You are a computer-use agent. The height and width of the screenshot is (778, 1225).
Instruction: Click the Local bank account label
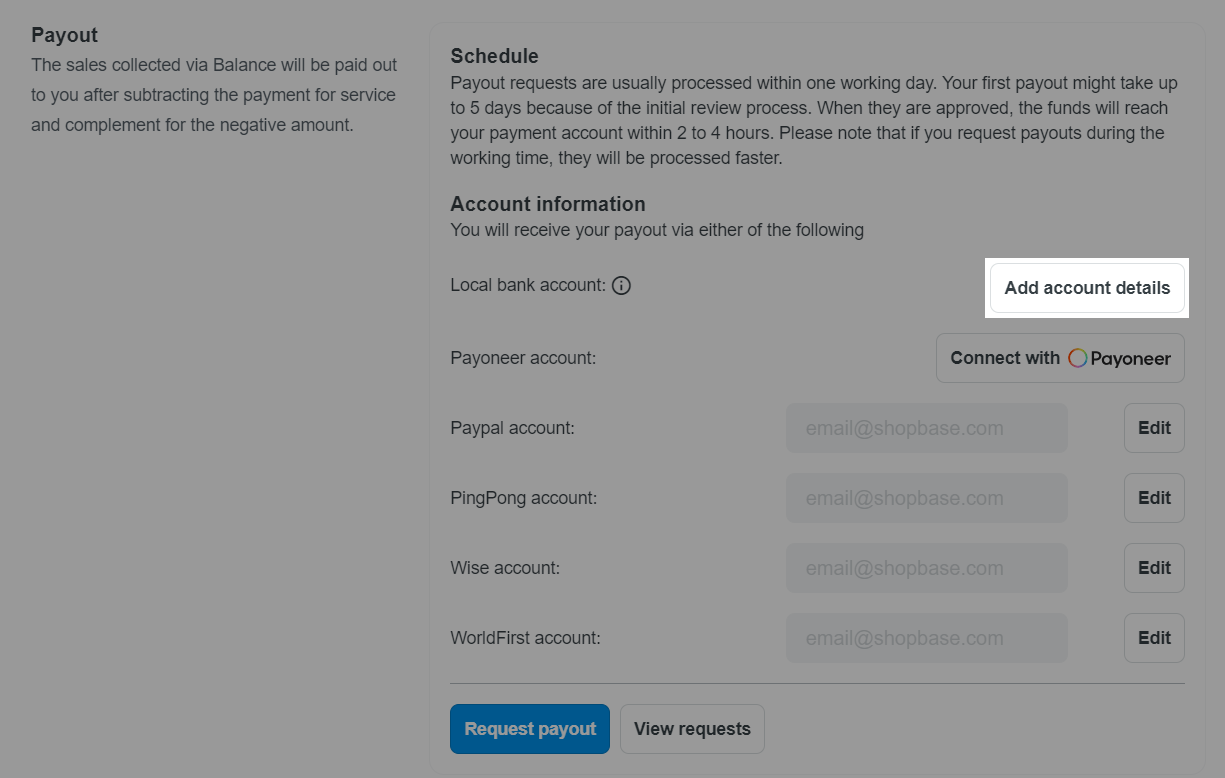(x=528, y=286)
